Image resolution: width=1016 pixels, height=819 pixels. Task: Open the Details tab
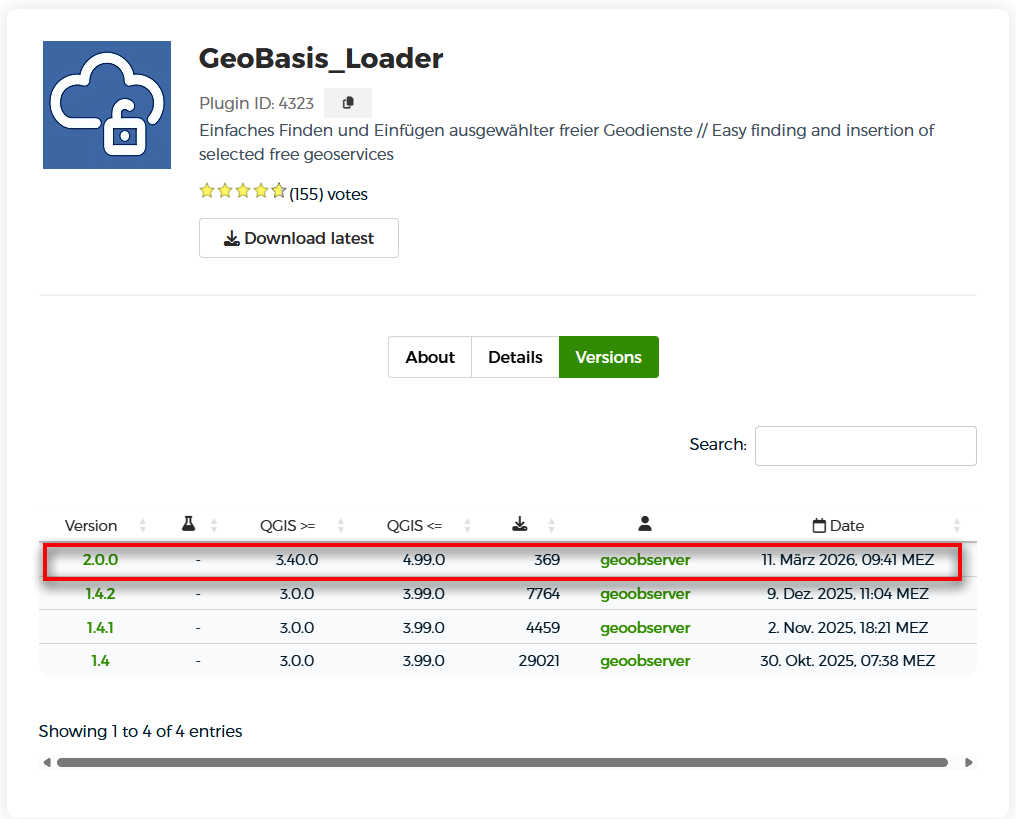pos(515,357)
